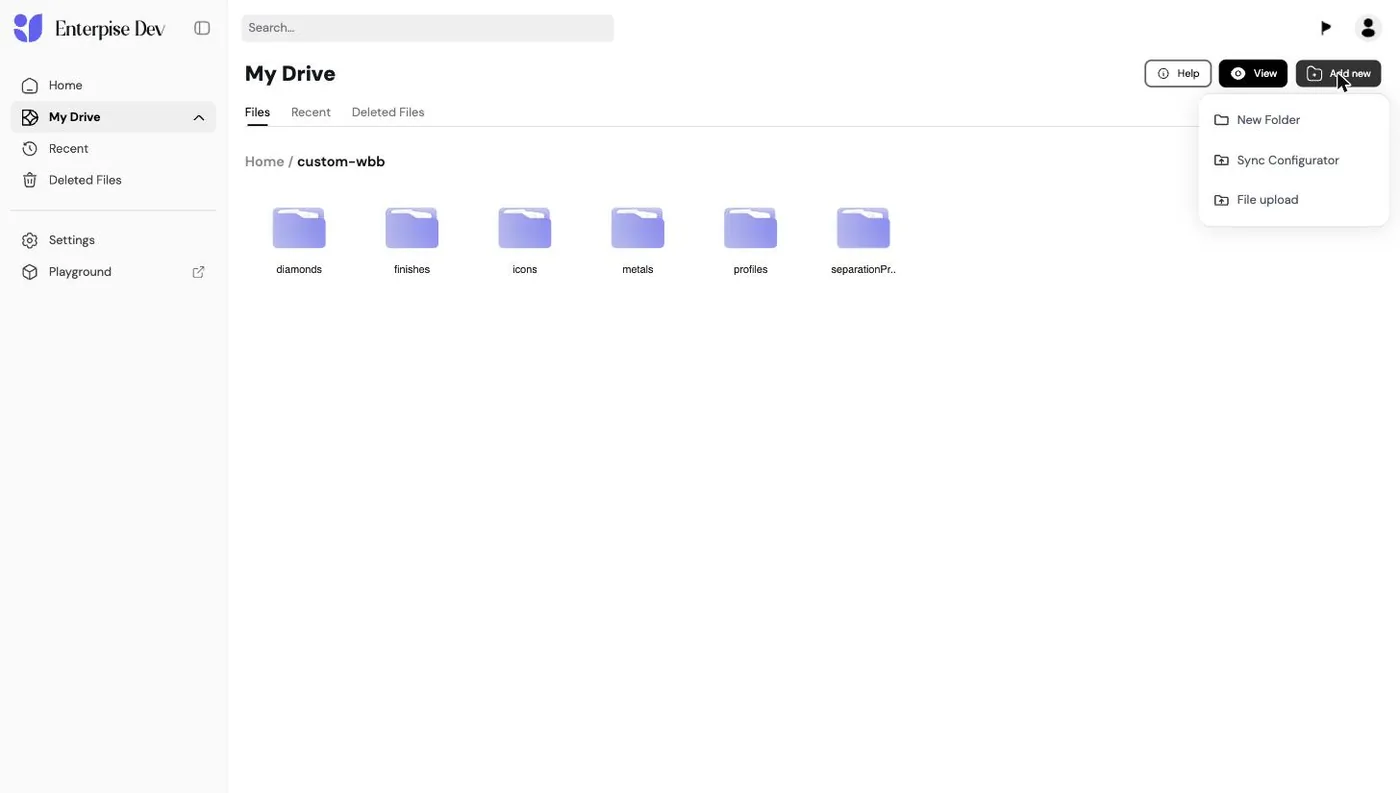Open the icons folder
The height and width of the screenshot is (793, 1400).
point(525,228)
